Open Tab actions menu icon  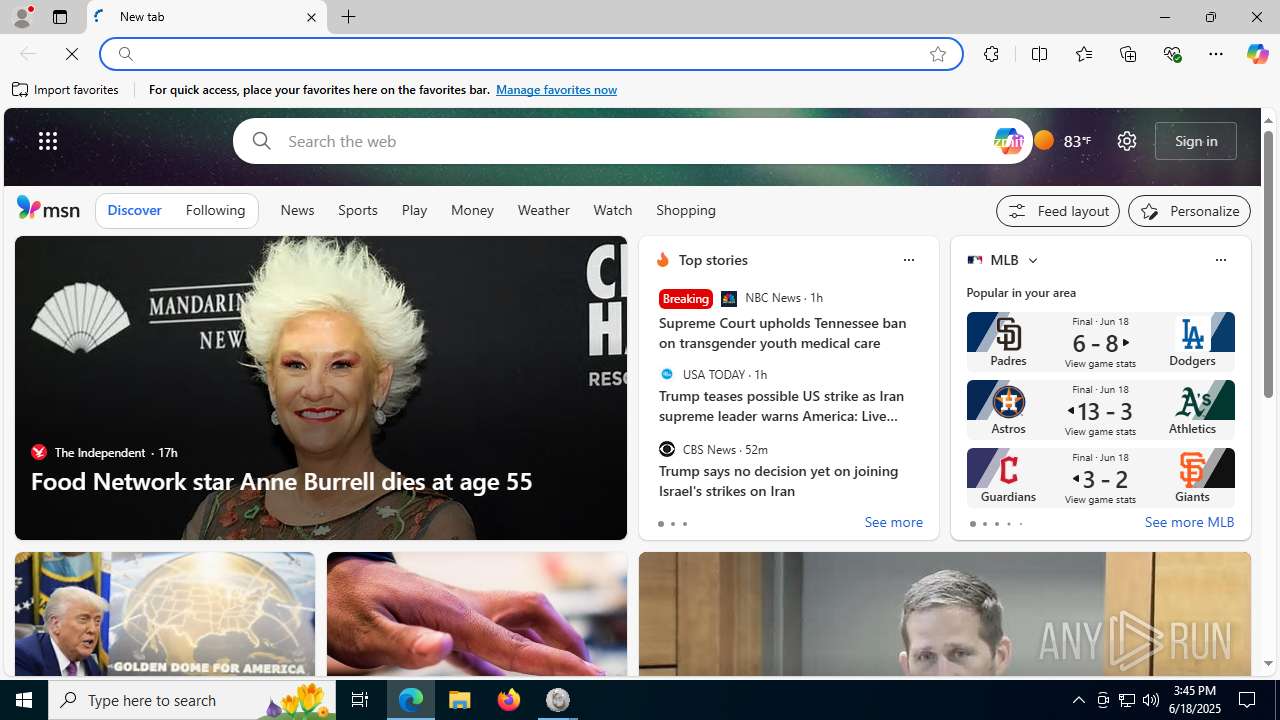(x=60, y=17)
